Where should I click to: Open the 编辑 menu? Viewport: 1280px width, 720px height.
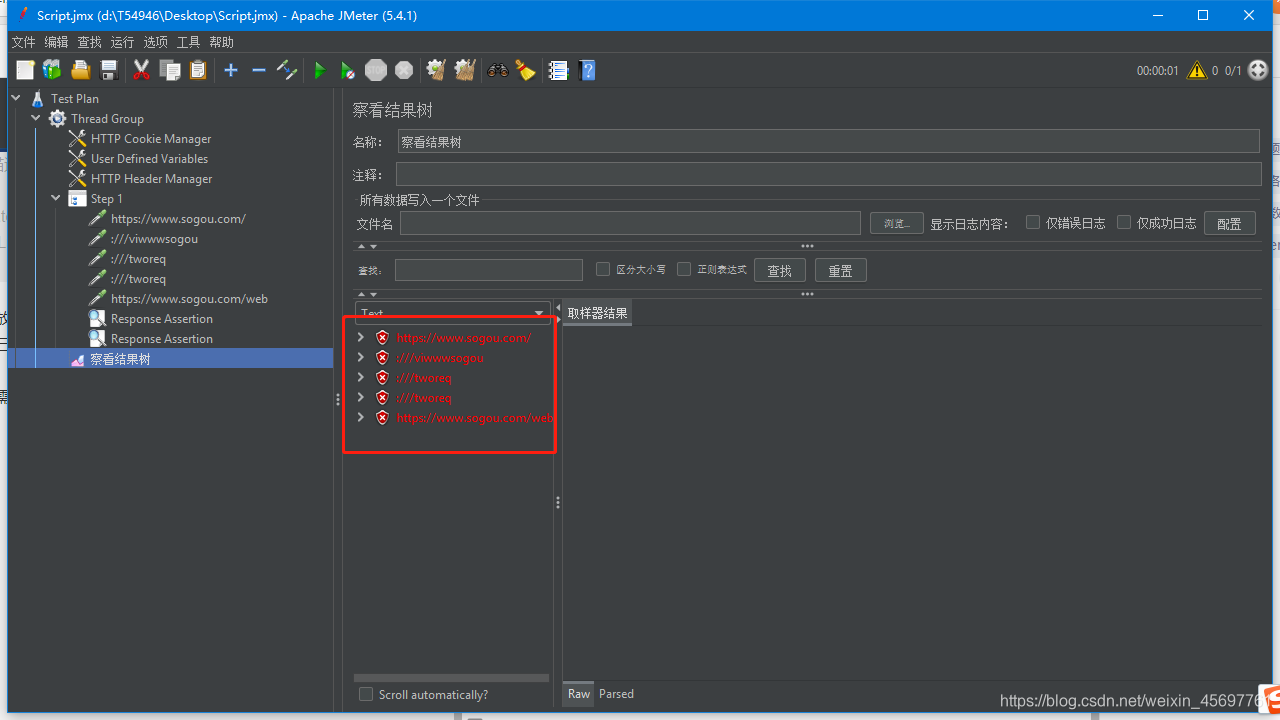click(56, 42)
